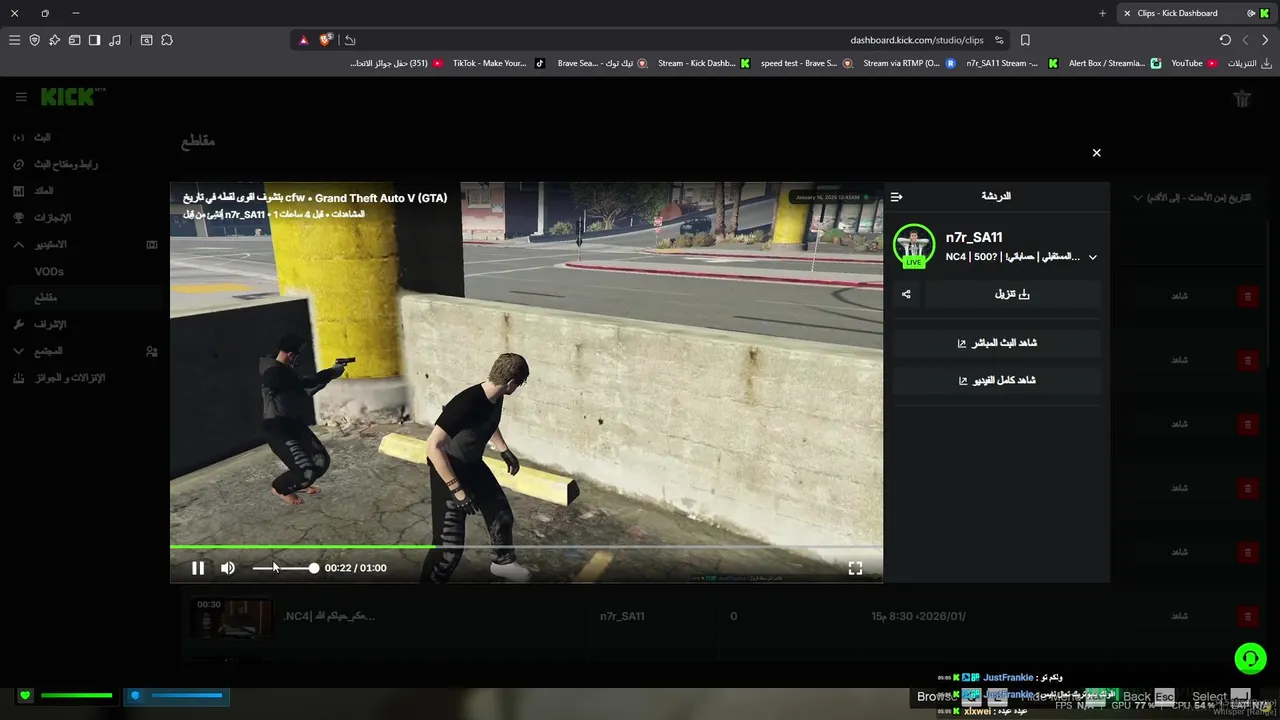The width and height of the screenshot is (1280, 720).
Task: Open the YouTube bookmark
Action: [1194, 63]
